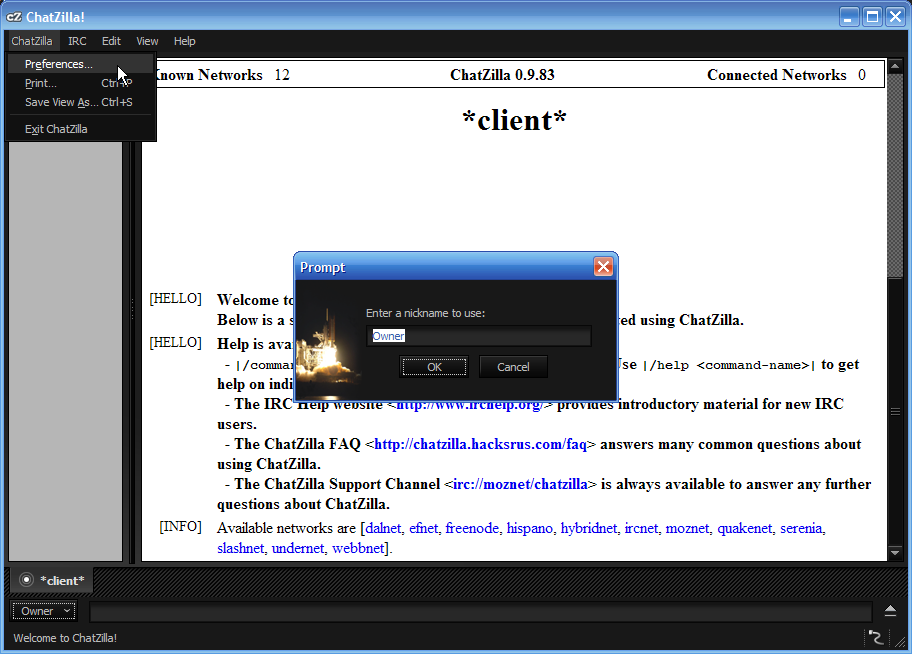Minimize the ChatZilla window

tap(849, 17)
